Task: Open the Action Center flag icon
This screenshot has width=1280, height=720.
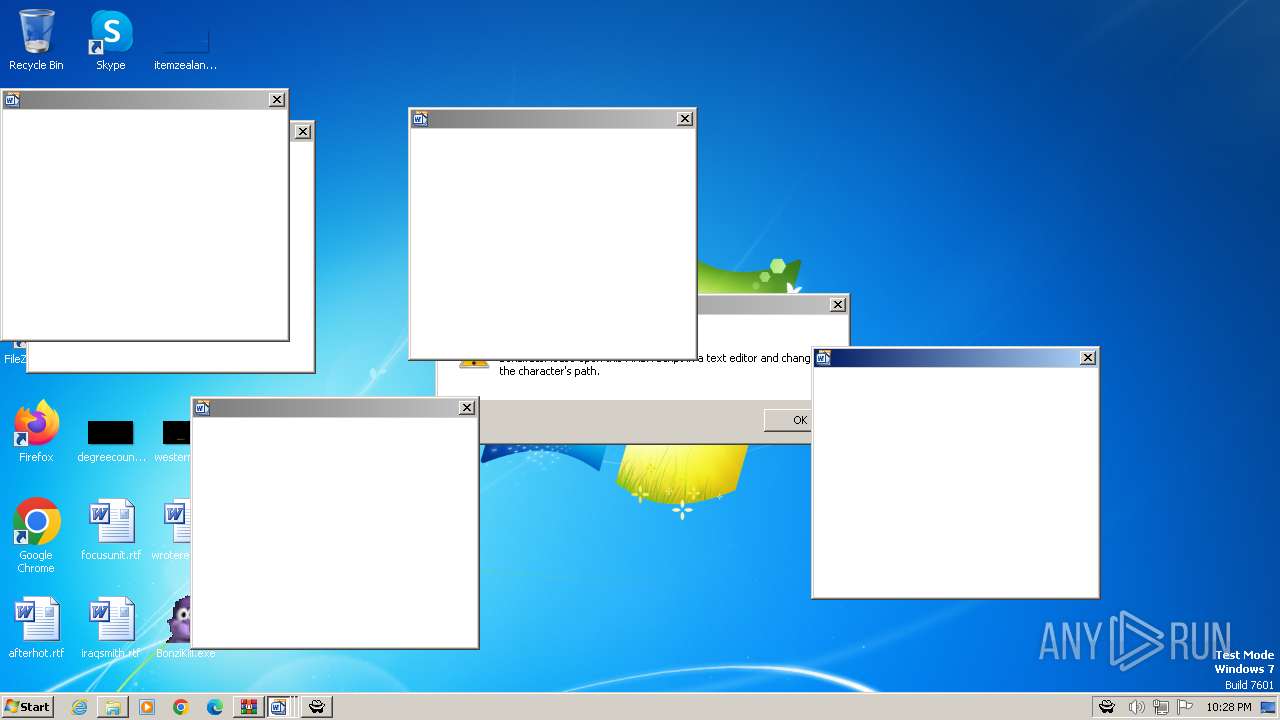Action: (x=1185, y=707)
